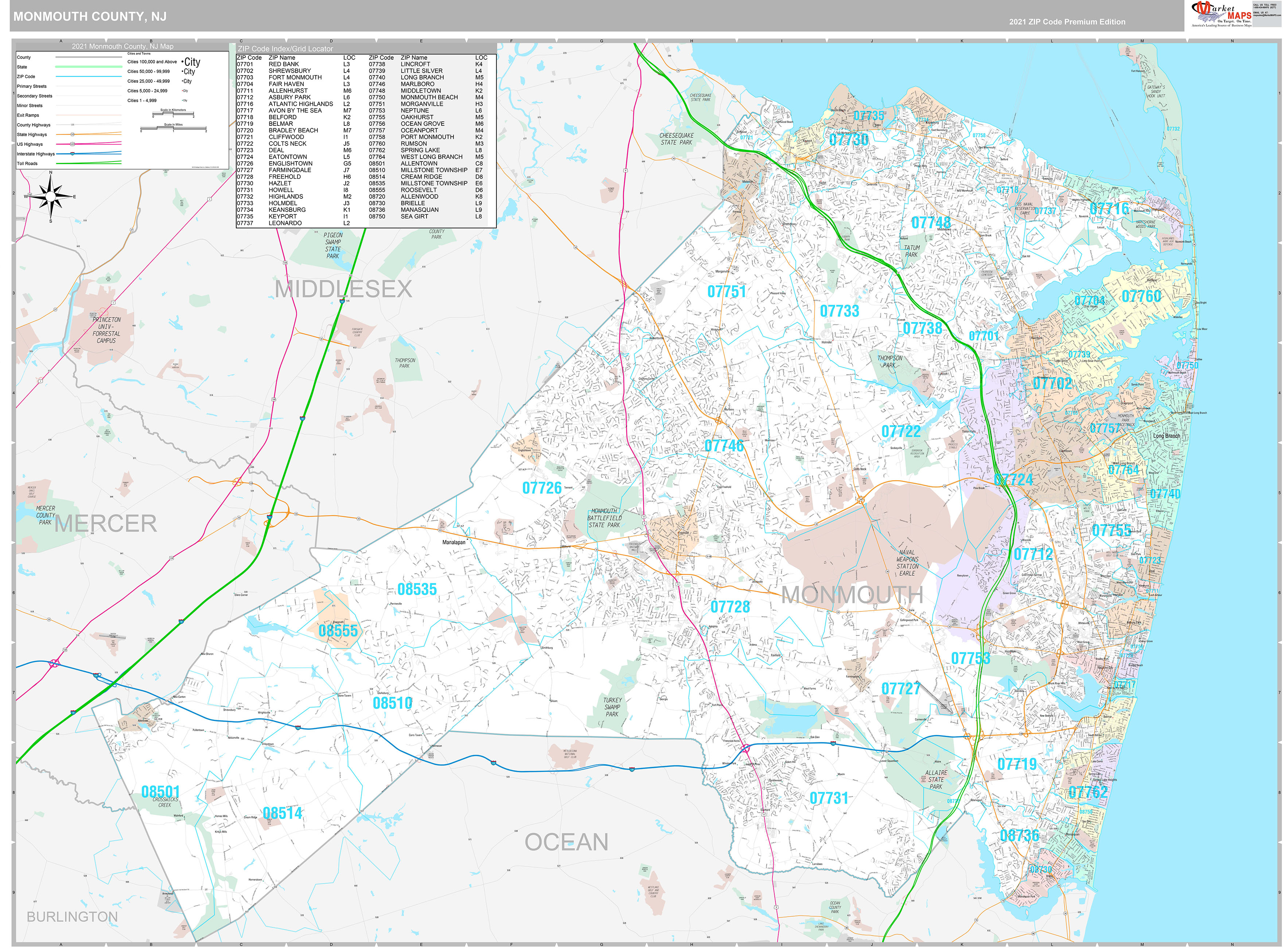Click the 07712 ZIP label on the map
Screen dimensions: 1288x948
click(1033, 554)
